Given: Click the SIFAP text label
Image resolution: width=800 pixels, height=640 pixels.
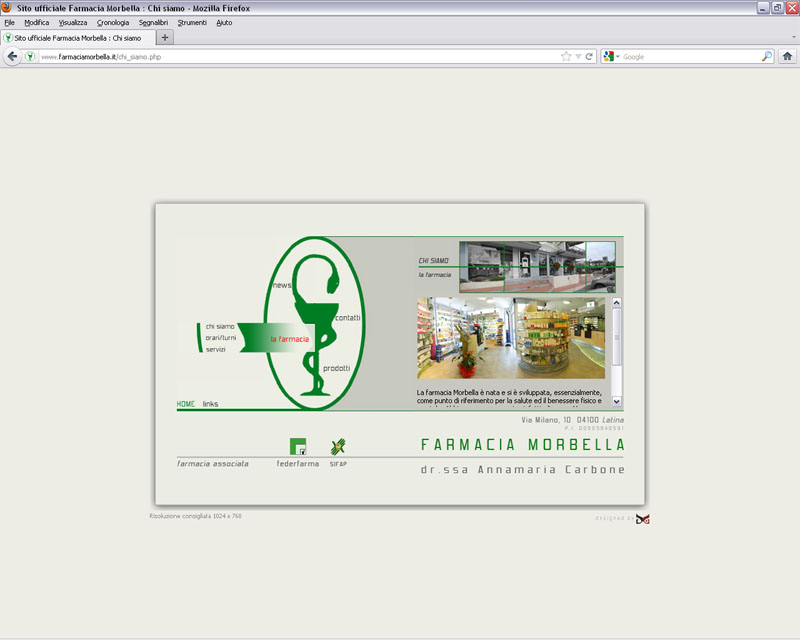Looking at the screenshot, I should coord(338,464).
